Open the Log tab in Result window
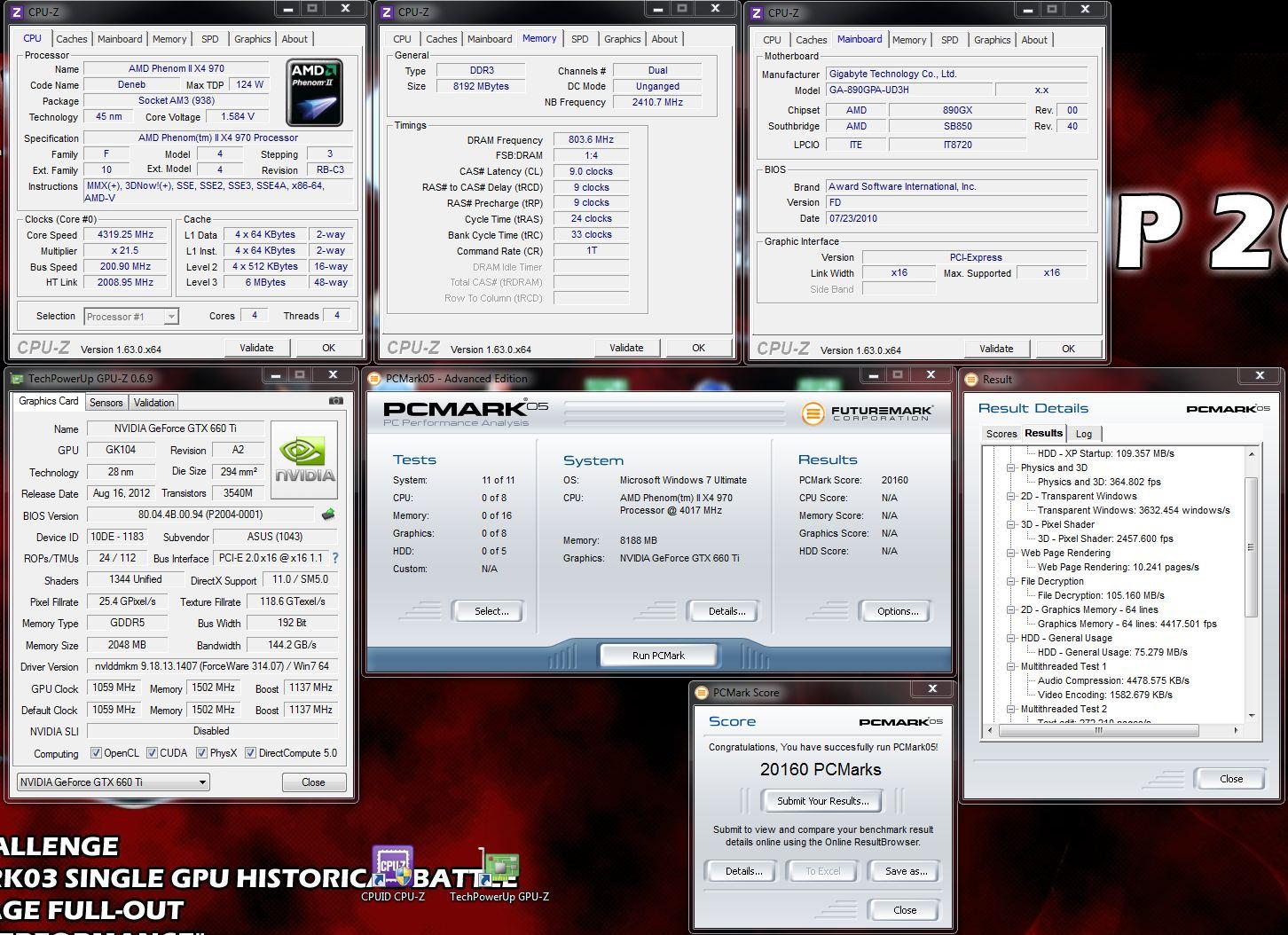Image resolution: width=1288 pixels, height=935 pixels. click(x=1084, y=434)
